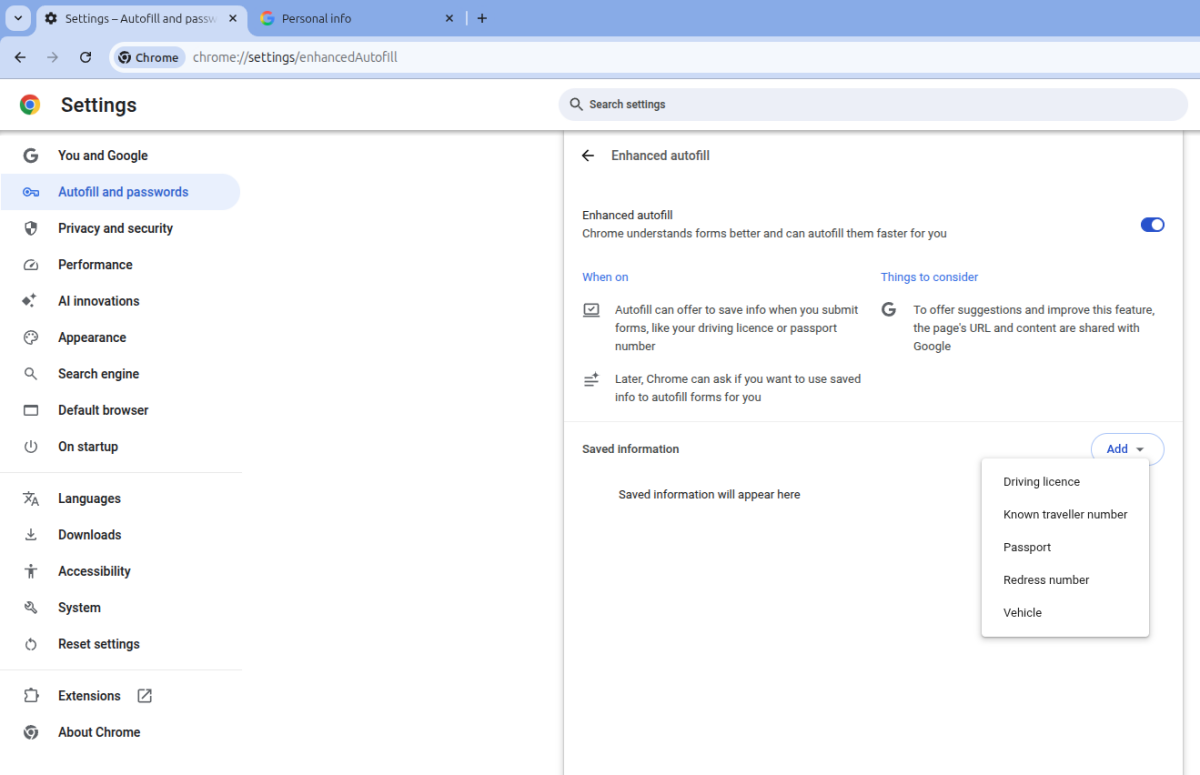
Task: Go to About Chrome page
Action: [x=99, y=733]
